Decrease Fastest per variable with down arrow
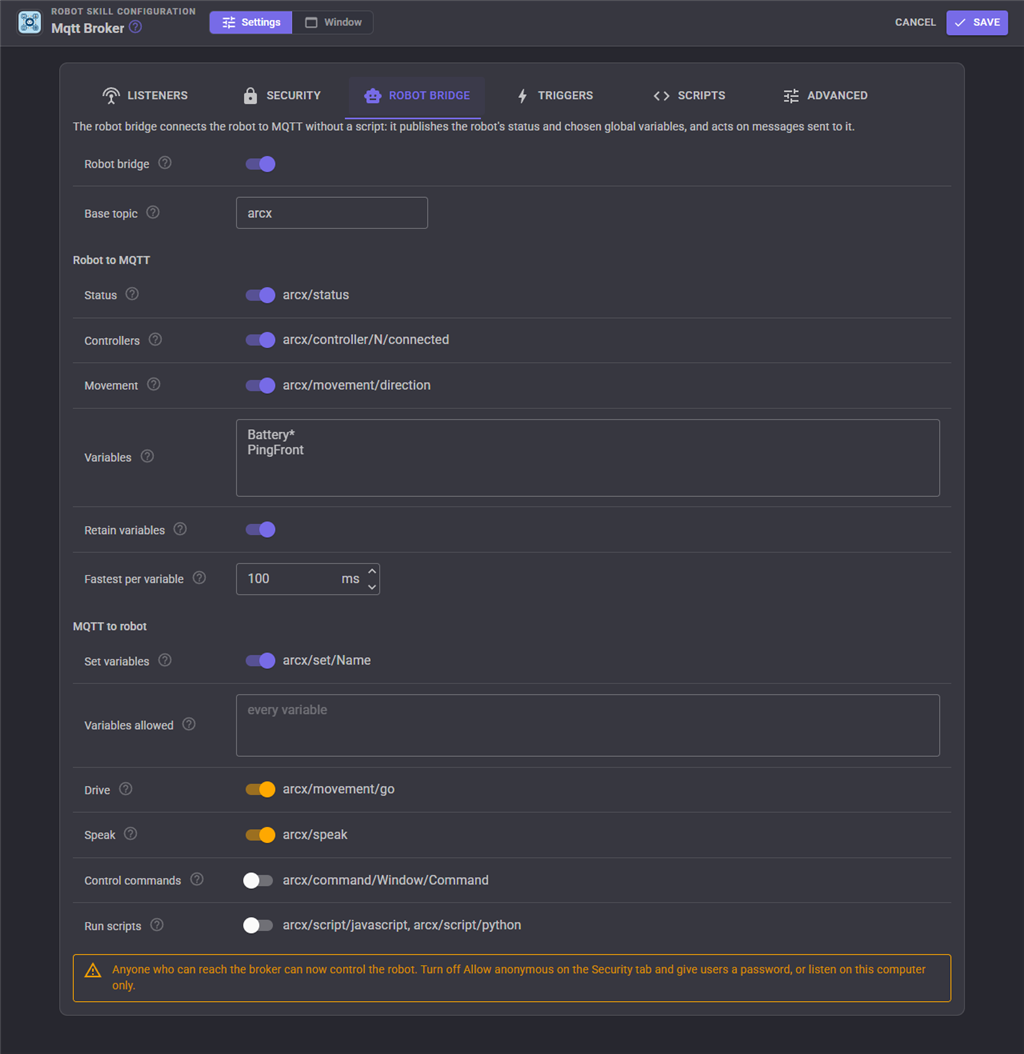The image size is (1024, 1054). 372,587
